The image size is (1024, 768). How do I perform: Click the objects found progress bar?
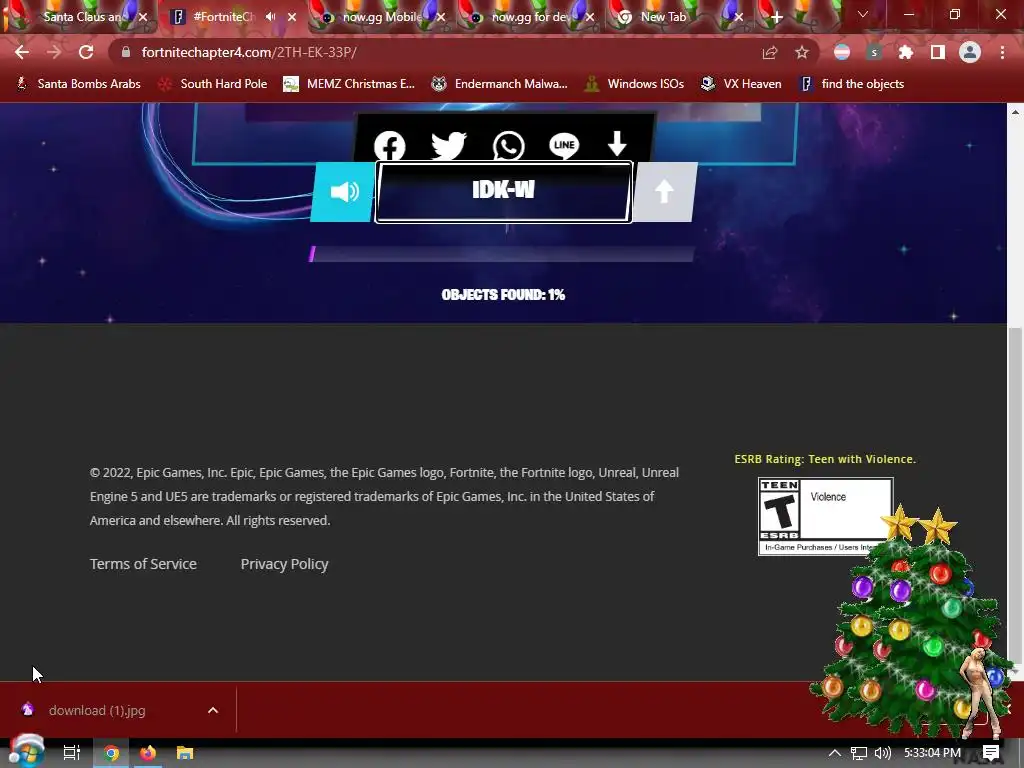(501, 254)
